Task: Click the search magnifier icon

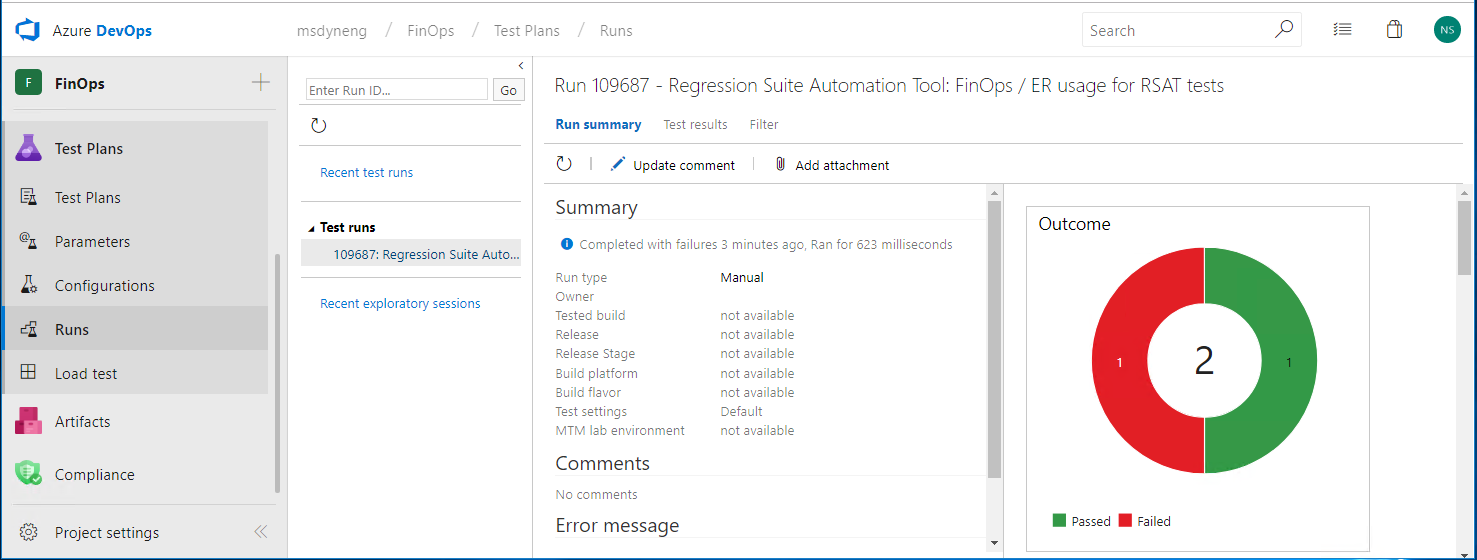Action: [x=1284, y=30]
